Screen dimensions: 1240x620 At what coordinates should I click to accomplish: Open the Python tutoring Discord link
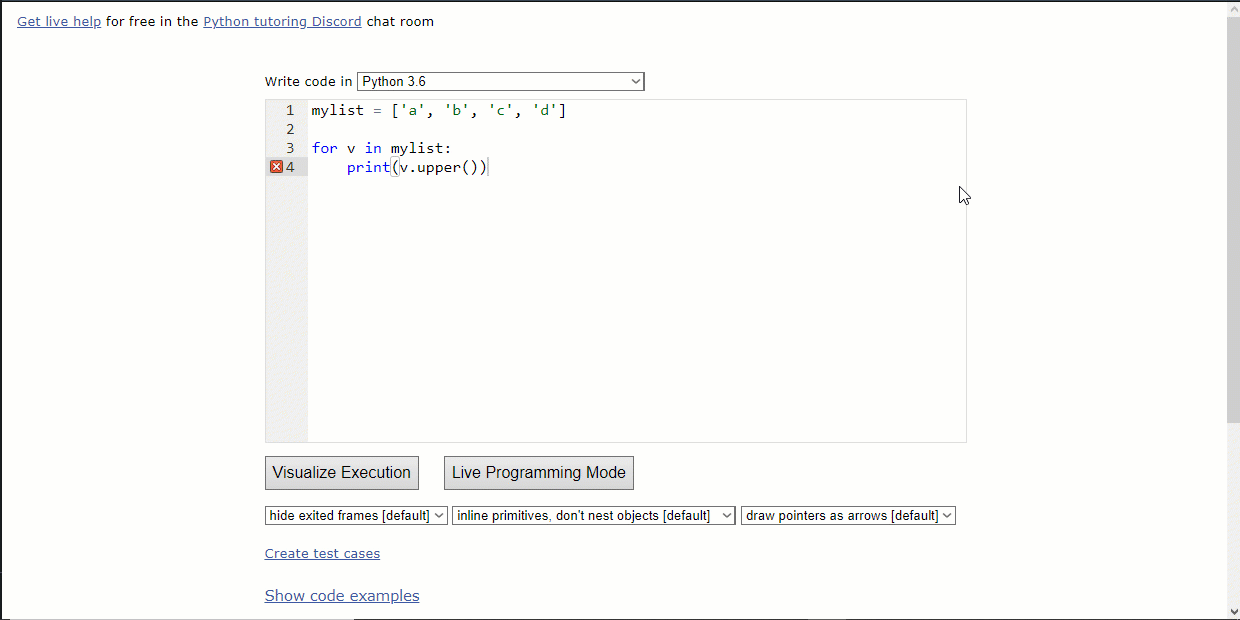[x=282, y=21]
